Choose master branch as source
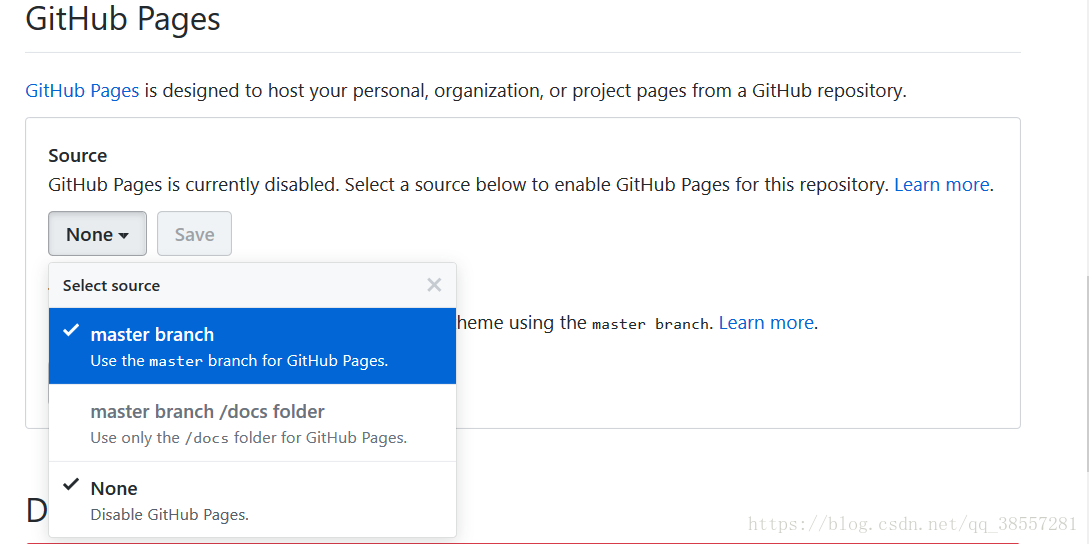 click(x=252, y=346)
